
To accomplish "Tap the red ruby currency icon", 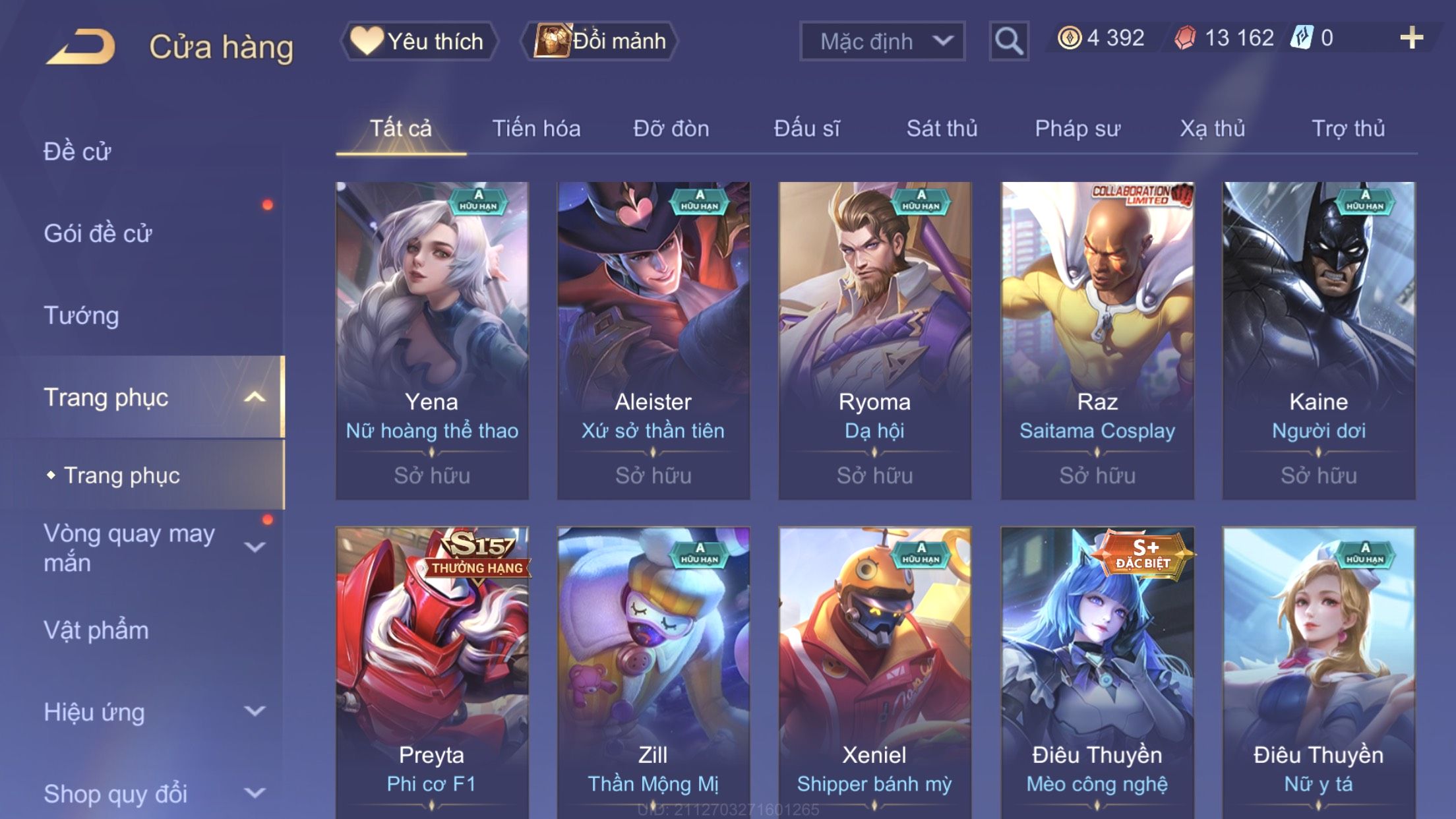I will [x=1185, y=38].
